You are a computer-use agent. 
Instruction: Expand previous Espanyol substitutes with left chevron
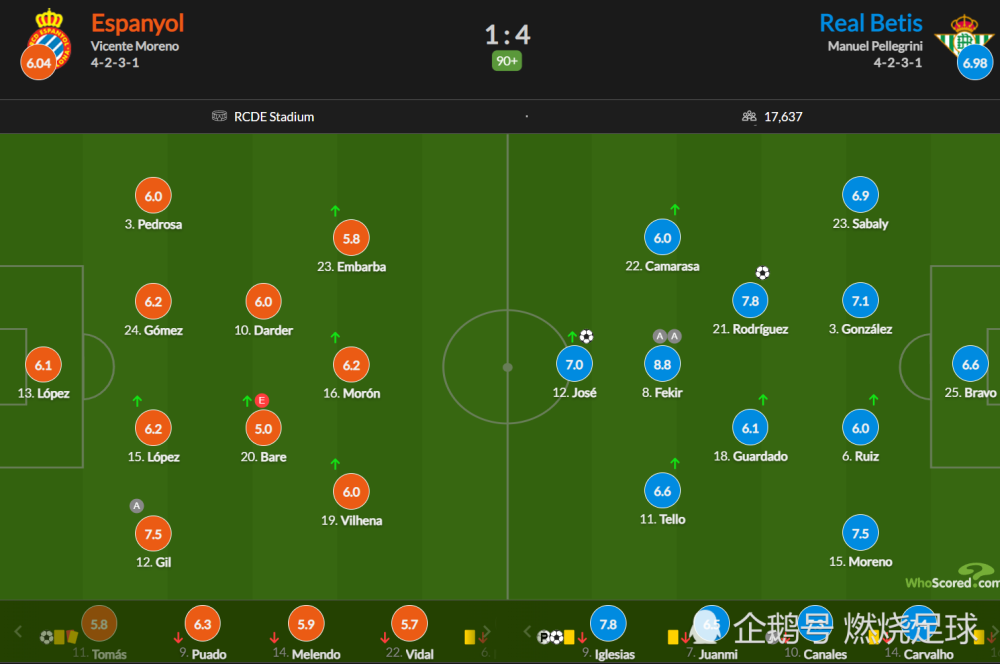point(18,631)
